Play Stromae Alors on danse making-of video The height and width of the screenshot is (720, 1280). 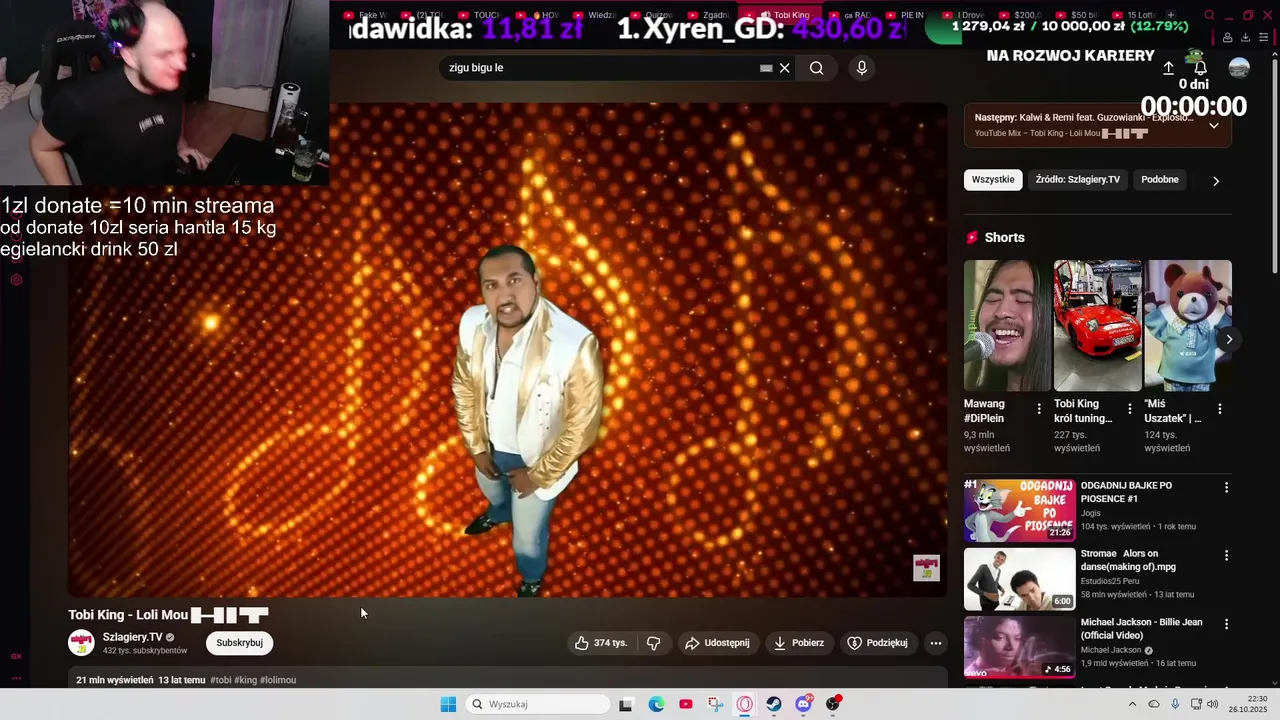1019,578
